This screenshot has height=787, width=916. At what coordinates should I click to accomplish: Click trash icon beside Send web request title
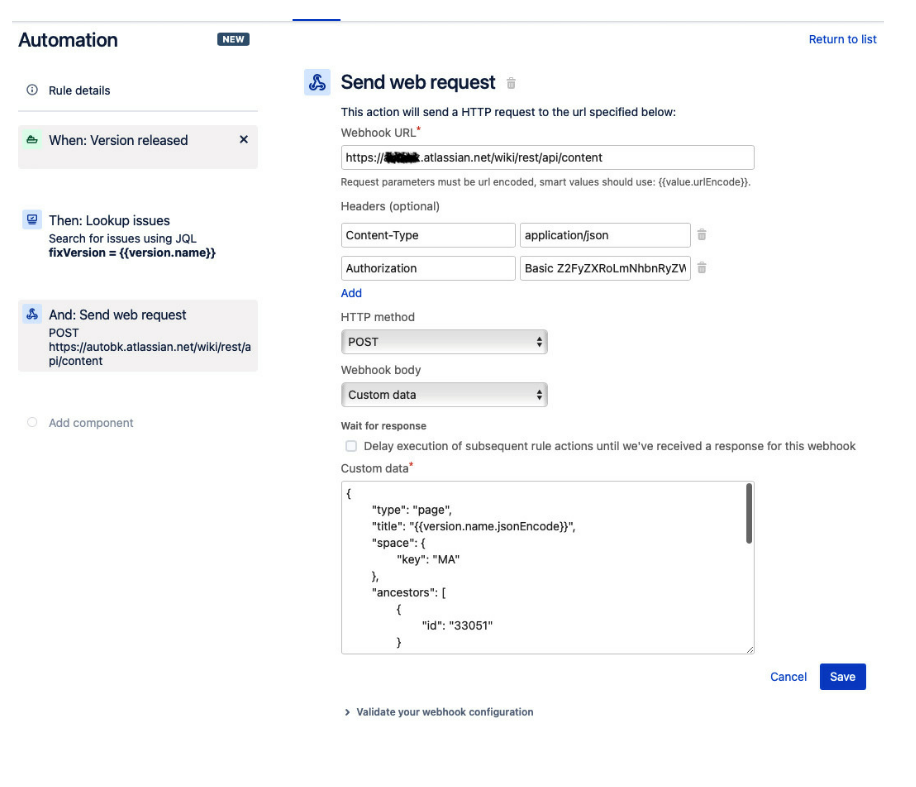(511, 83)
